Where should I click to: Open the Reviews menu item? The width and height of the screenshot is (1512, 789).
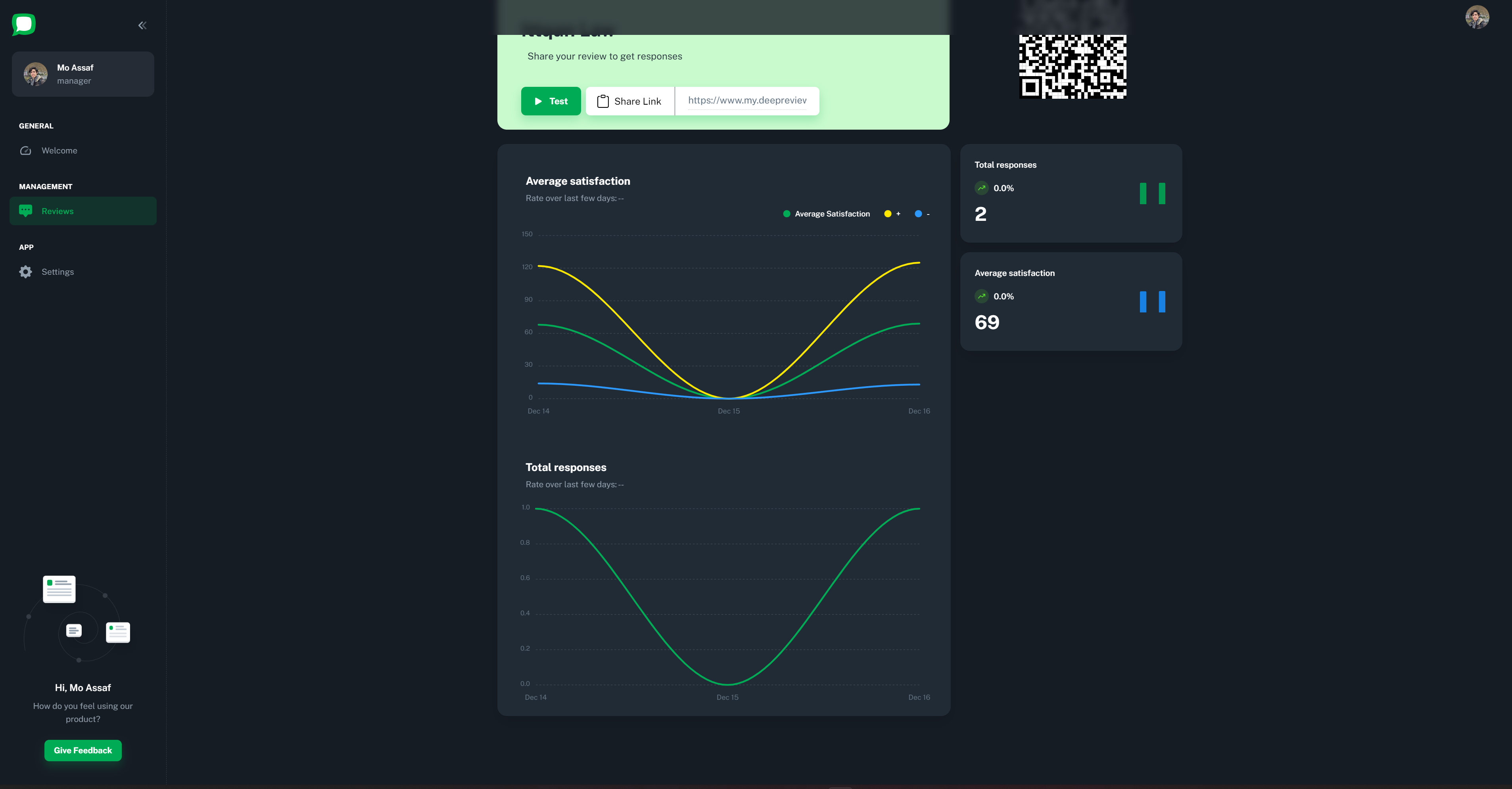coord(58,211)
